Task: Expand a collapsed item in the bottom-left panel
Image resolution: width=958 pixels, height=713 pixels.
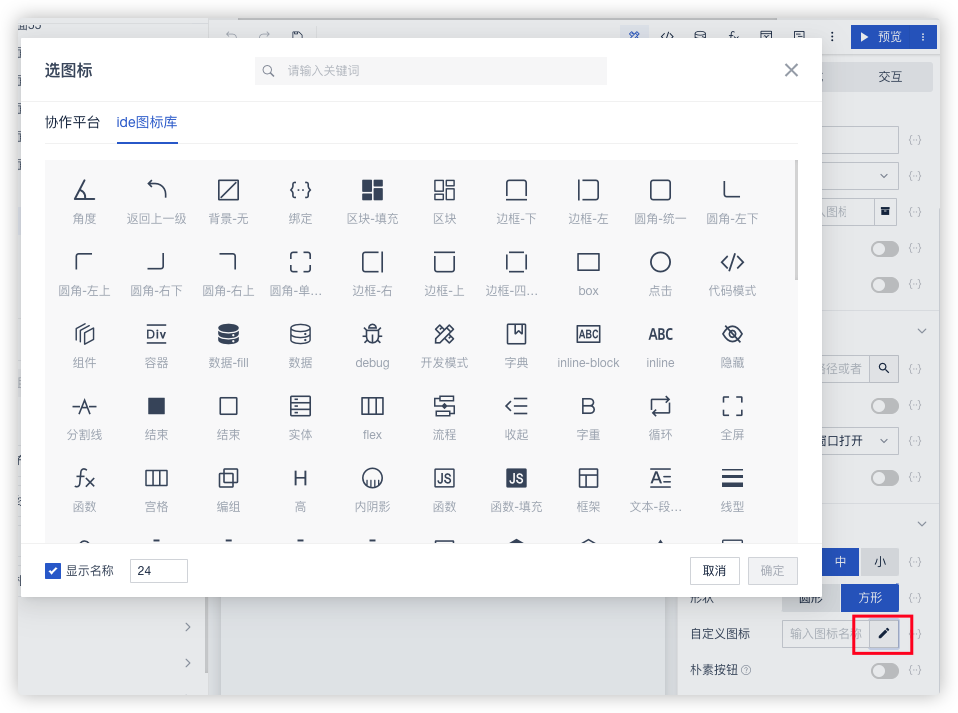Action: pos(188,628)
